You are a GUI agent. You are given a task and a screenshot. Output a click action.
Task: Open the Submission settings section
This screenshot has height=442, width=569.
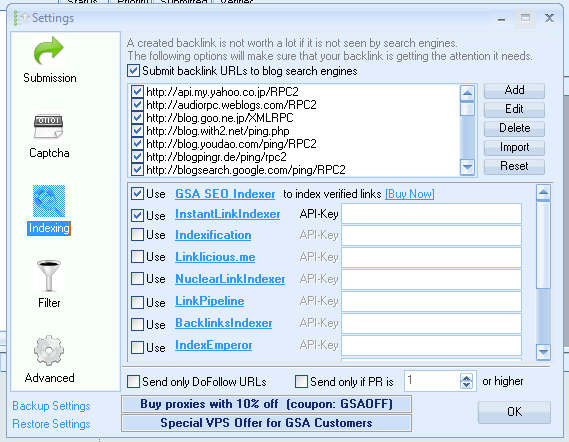tap(49, 60)
